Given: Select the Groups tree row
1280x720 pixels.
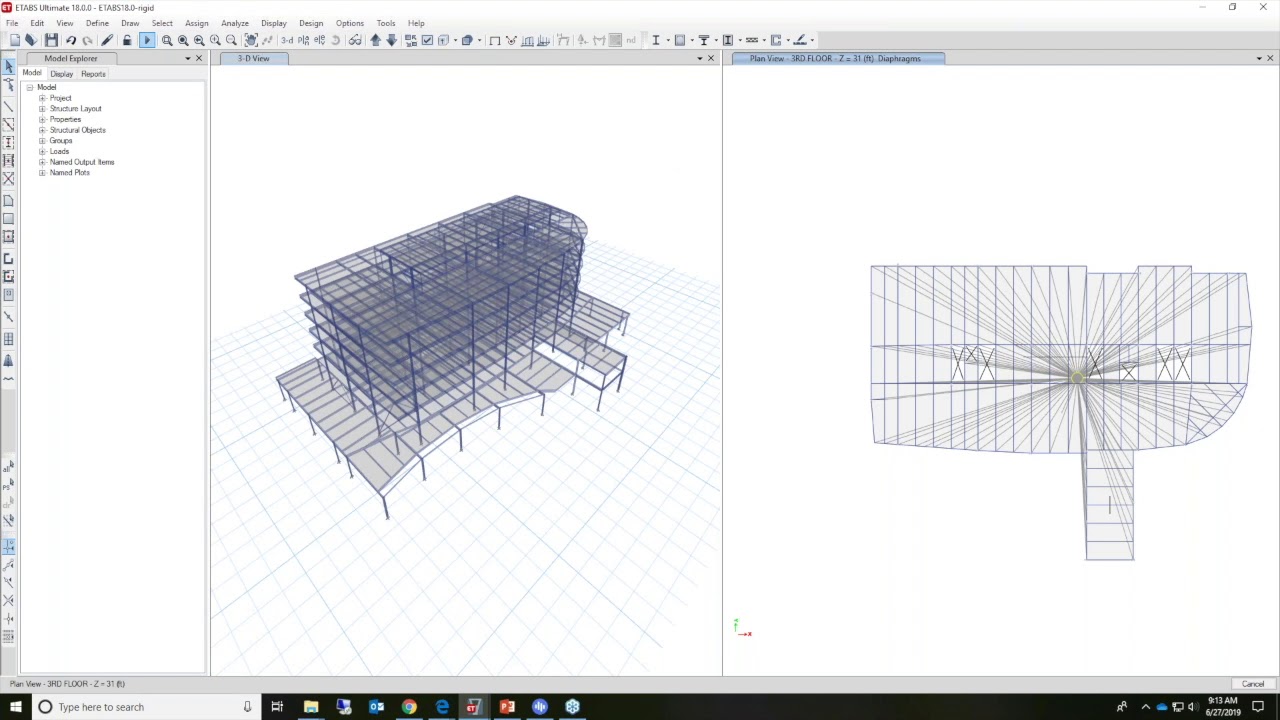Looking at the screenshot, I should point(61,141).
